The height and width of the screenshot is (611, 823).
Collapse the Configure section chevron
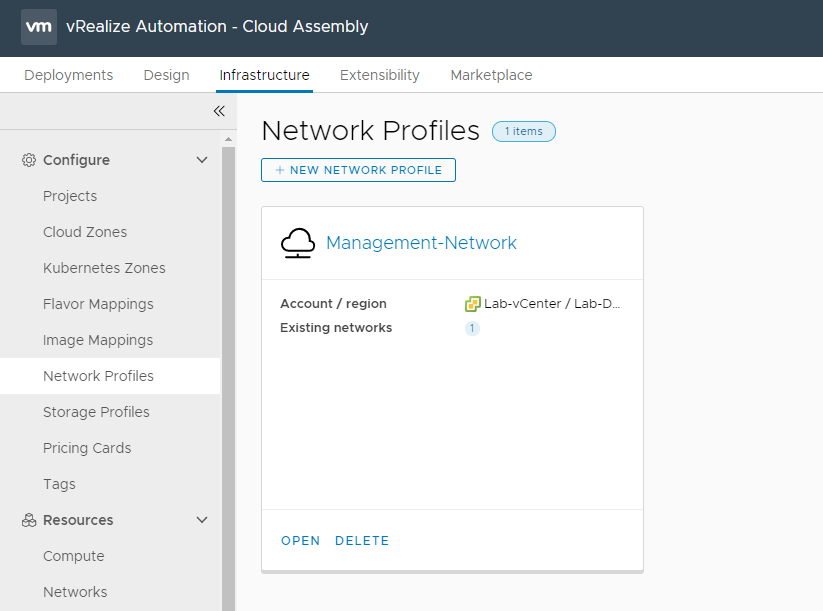coord(202,160)
